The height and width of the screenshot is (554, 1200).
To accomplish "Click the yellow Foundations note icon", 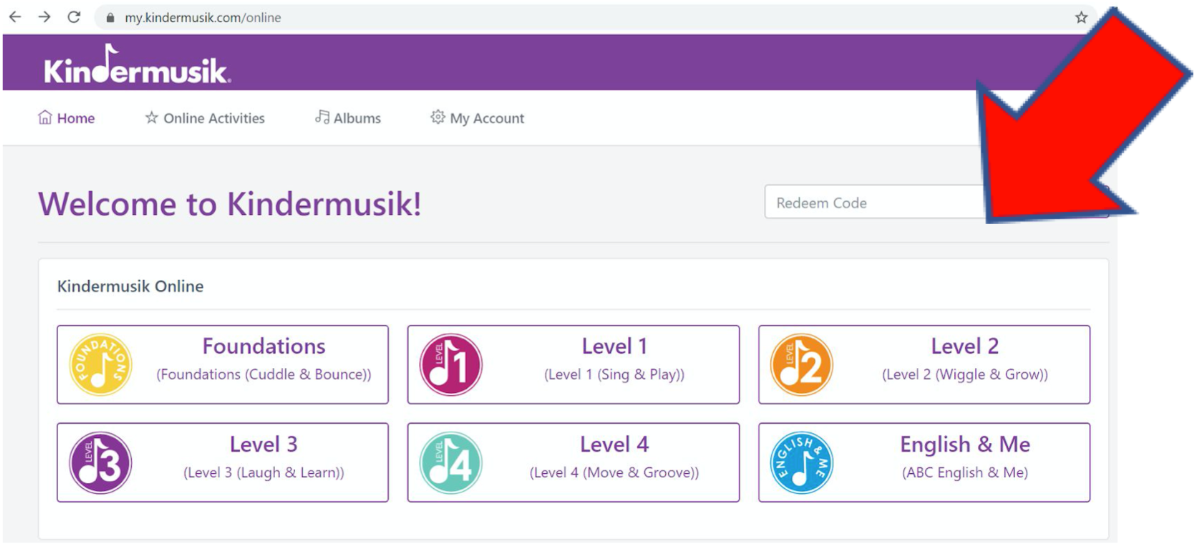I will pos(100,365).
